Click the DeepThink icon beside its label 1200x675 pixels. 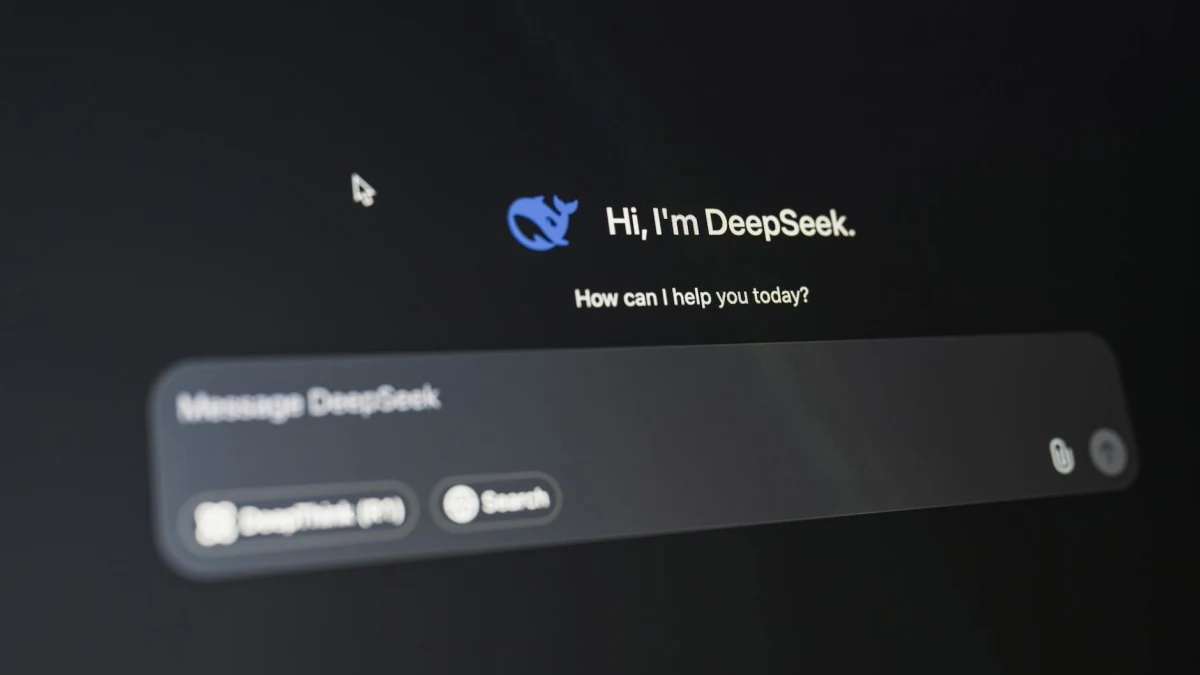pyautogui.click(x=215, y=524)
